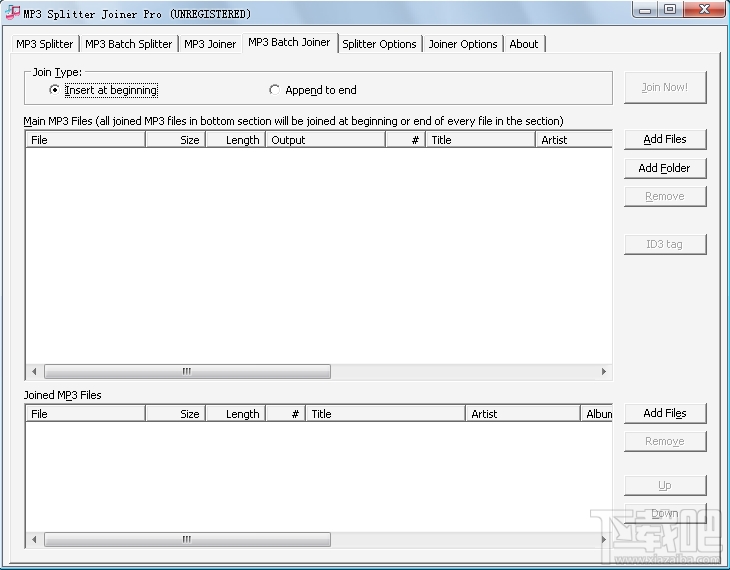Viewport: 730px width, 570px height.
Task: Click the main list horizontal scrollbar thumb
Action: click(x=187, y=371)
